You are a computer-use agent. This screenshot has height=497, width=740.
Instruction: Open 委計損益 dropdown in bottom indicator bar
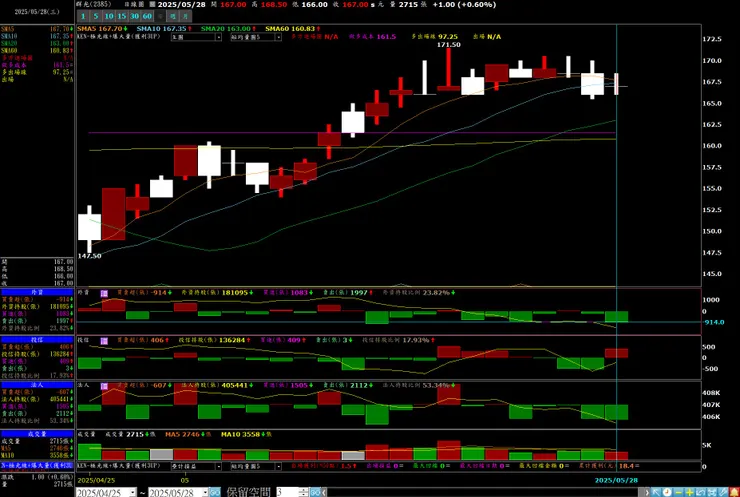point(196,466)
